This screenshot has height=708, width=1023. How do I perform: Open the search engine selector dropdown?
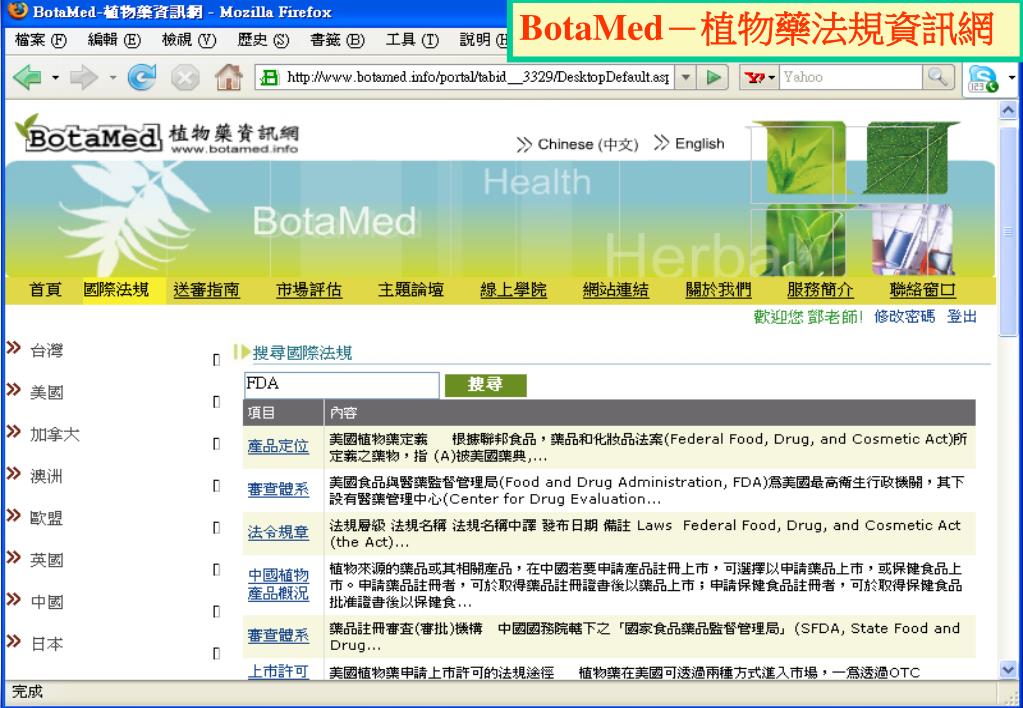[x=772, y=78]
